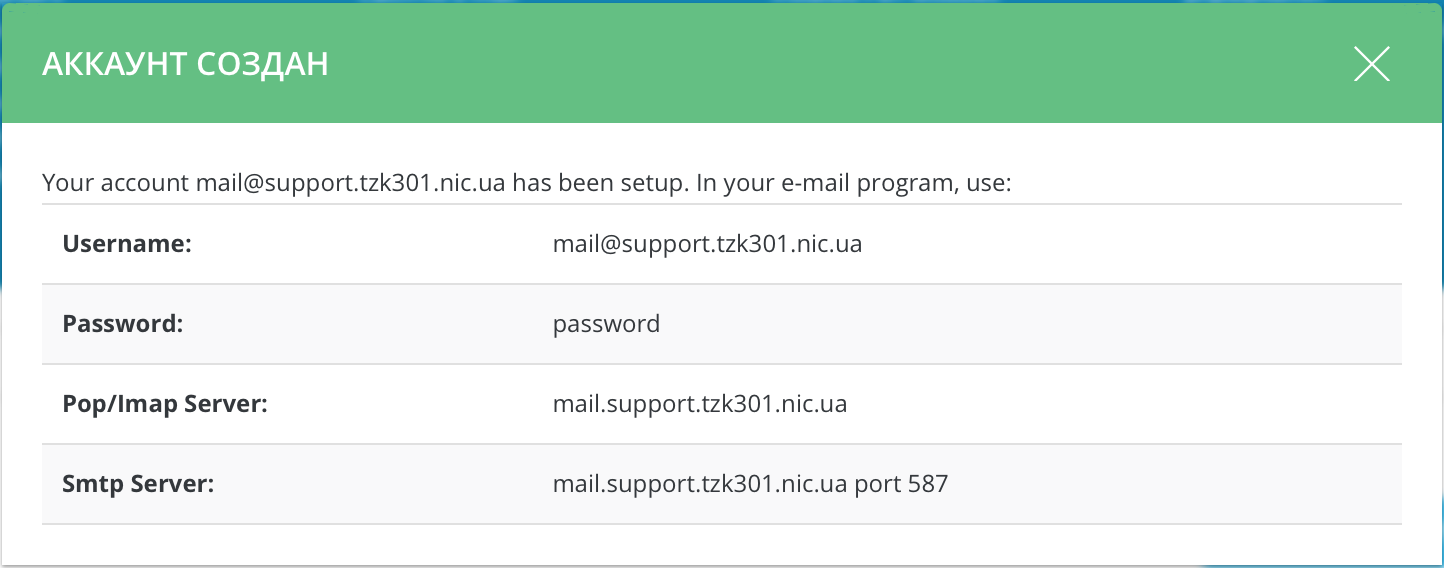Select the email address in the intro sentence

click(x=350, y=184)
